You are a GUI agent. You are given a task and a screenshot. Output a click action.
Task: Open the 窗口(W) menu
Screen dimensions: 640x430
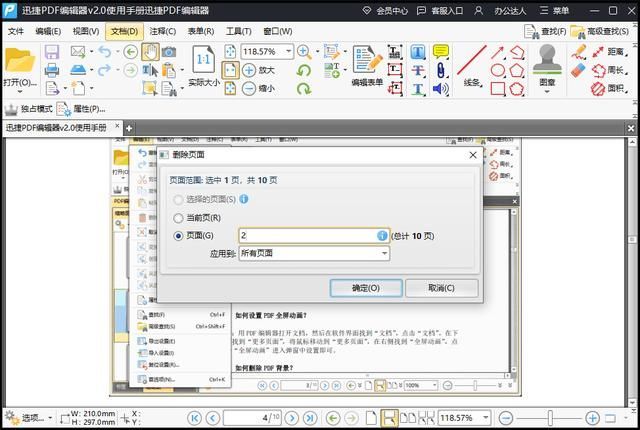tap(278, 31)
